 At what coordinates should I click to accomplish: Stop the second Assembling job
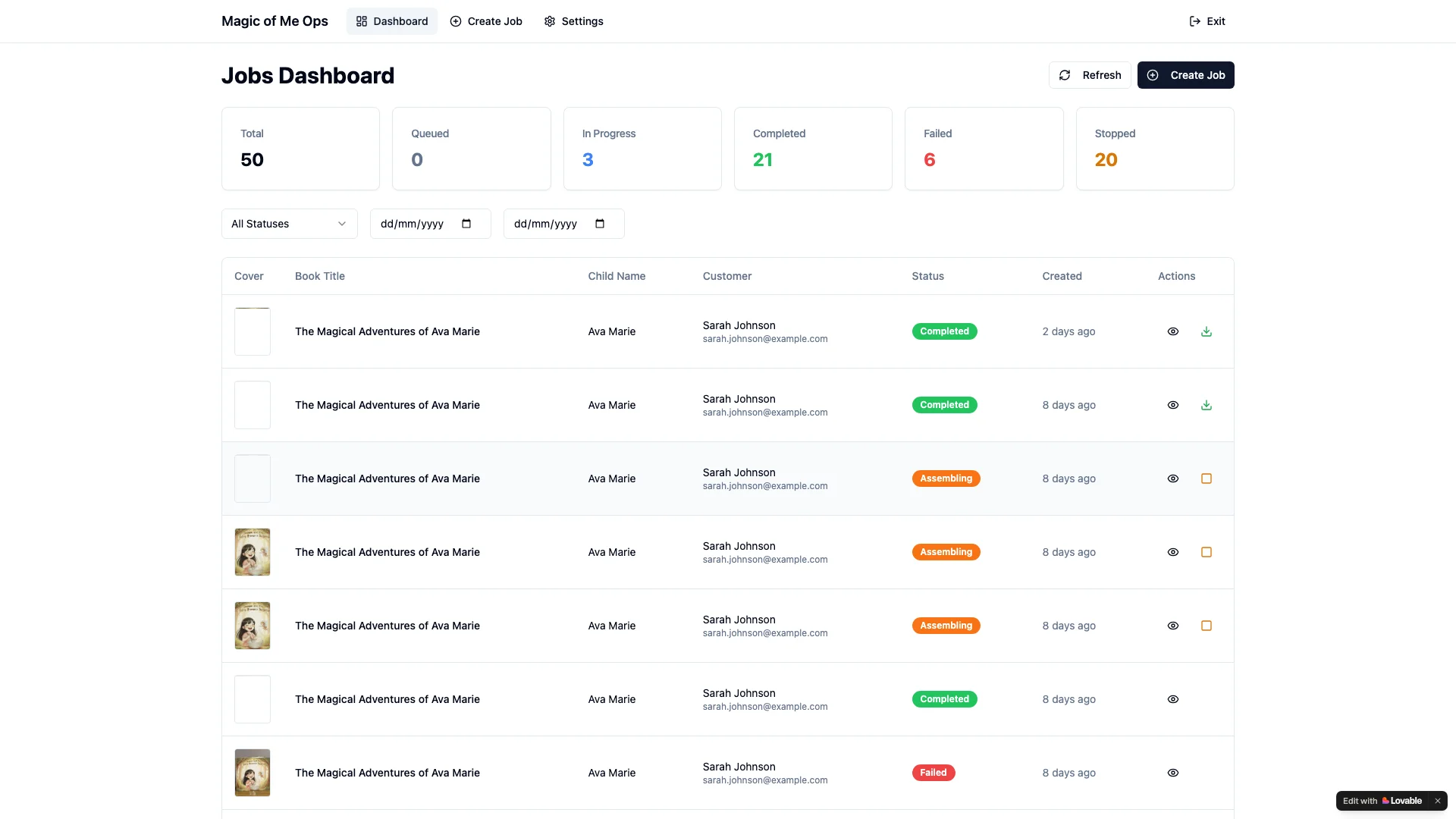point(1206,552)
